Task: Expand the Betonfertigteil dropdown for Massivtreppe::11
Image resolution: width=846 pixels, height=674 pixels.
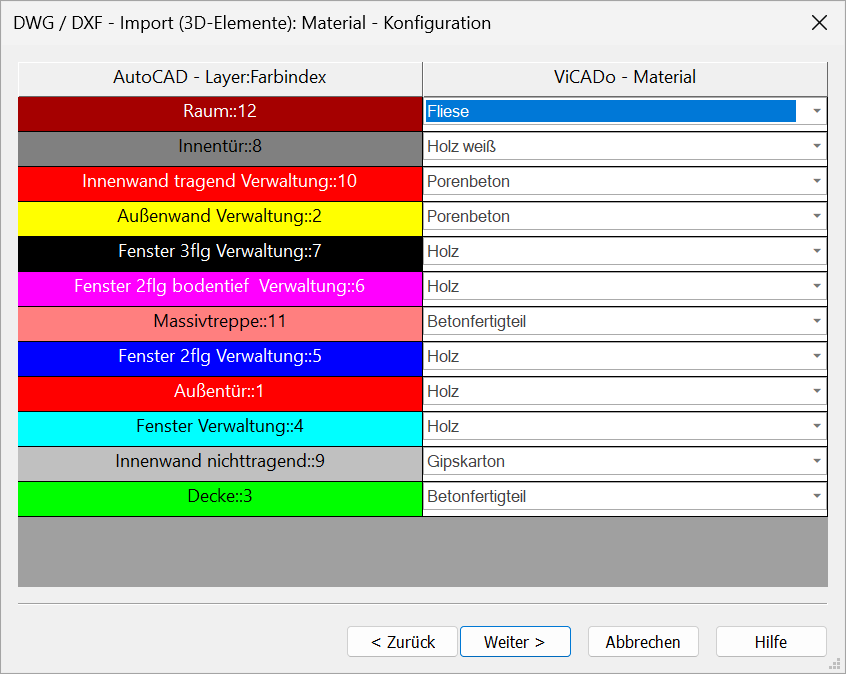Action: click(816, 321)
